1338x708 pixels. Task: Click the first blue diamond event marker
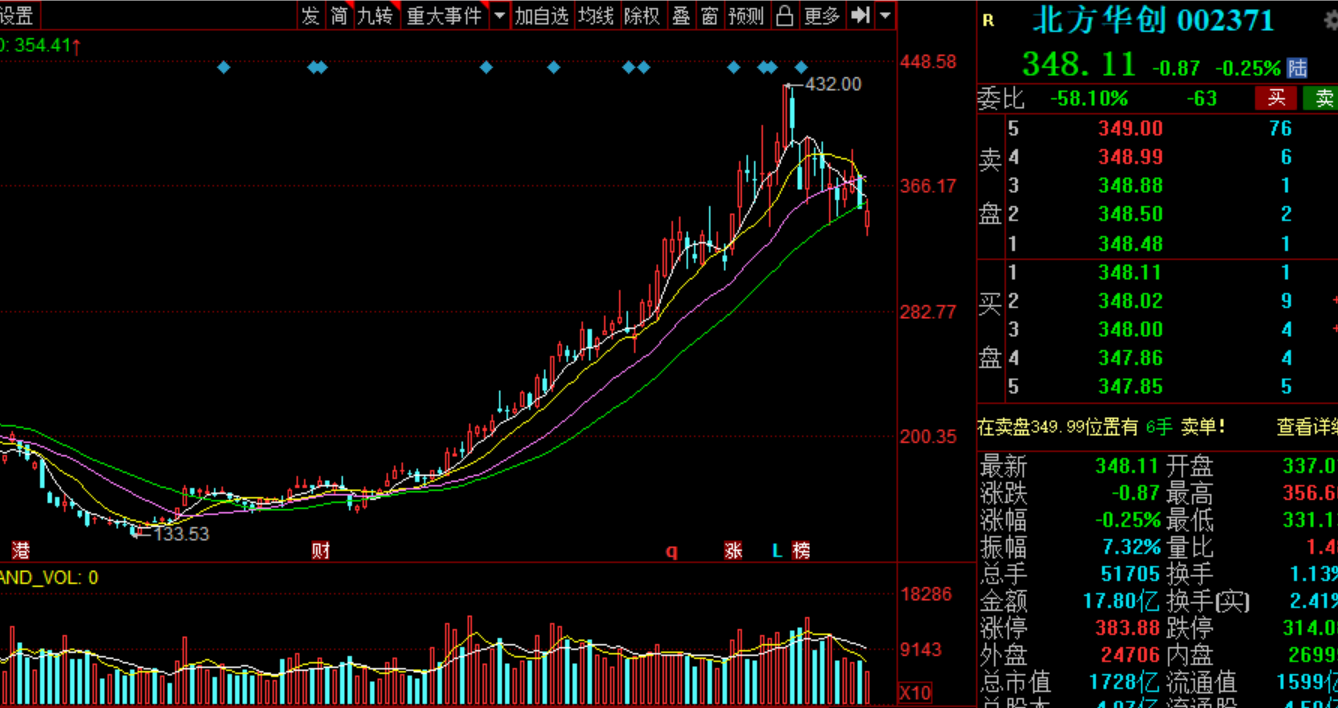pos(223,67)
